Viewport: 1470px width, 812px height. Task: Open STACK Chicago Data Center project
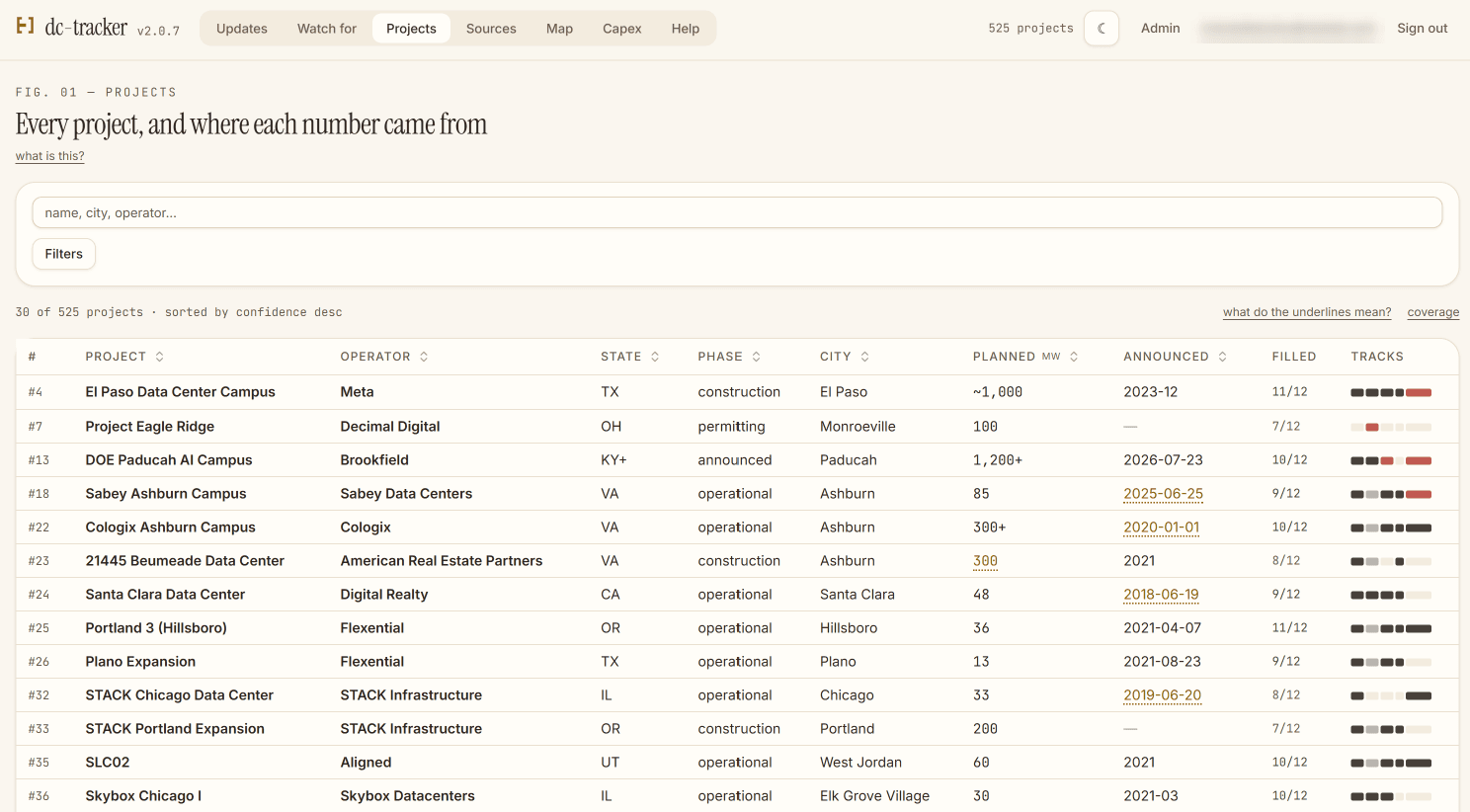(180, 695)
